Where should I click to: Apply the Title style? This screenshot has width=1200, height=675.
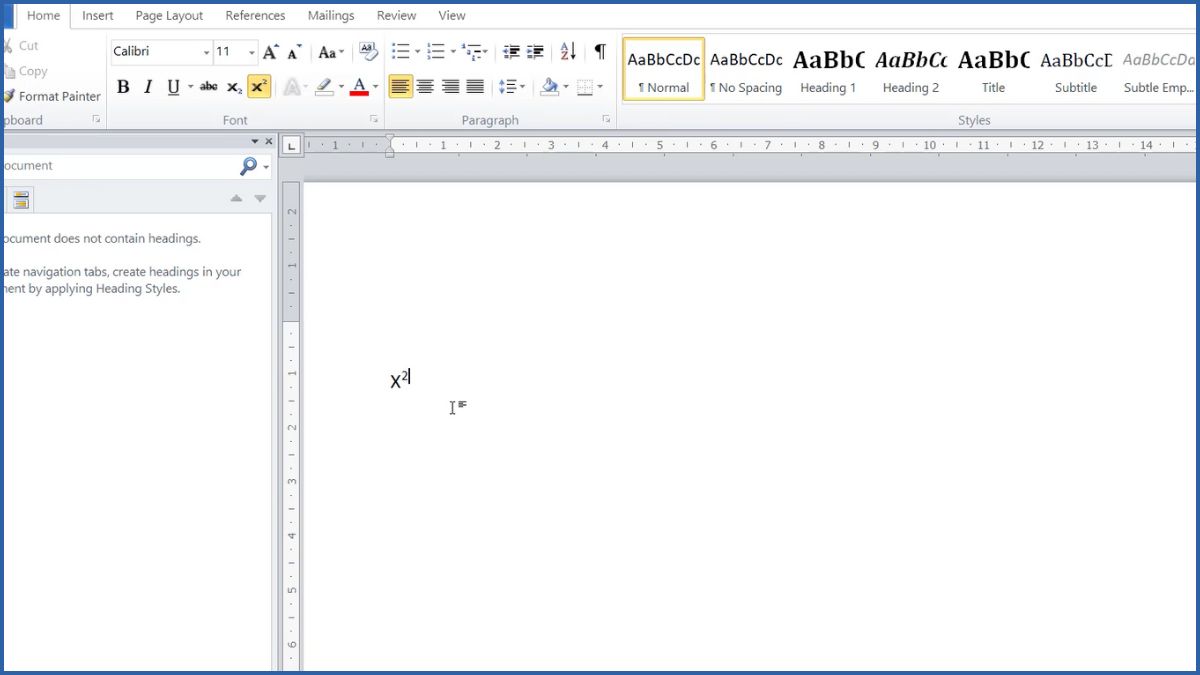pyautogui.click(x=993, y=69)
